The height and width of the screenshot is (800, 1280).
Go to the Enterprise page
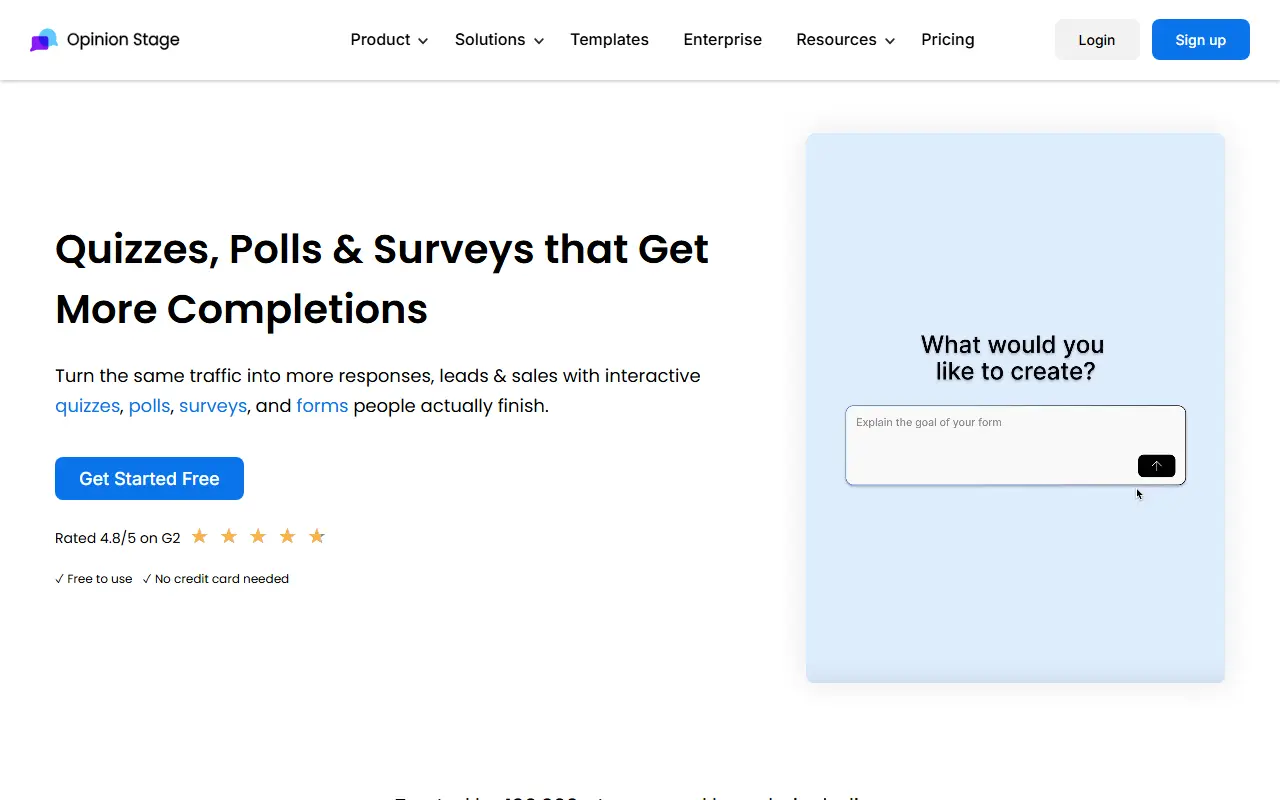point(723,40)
